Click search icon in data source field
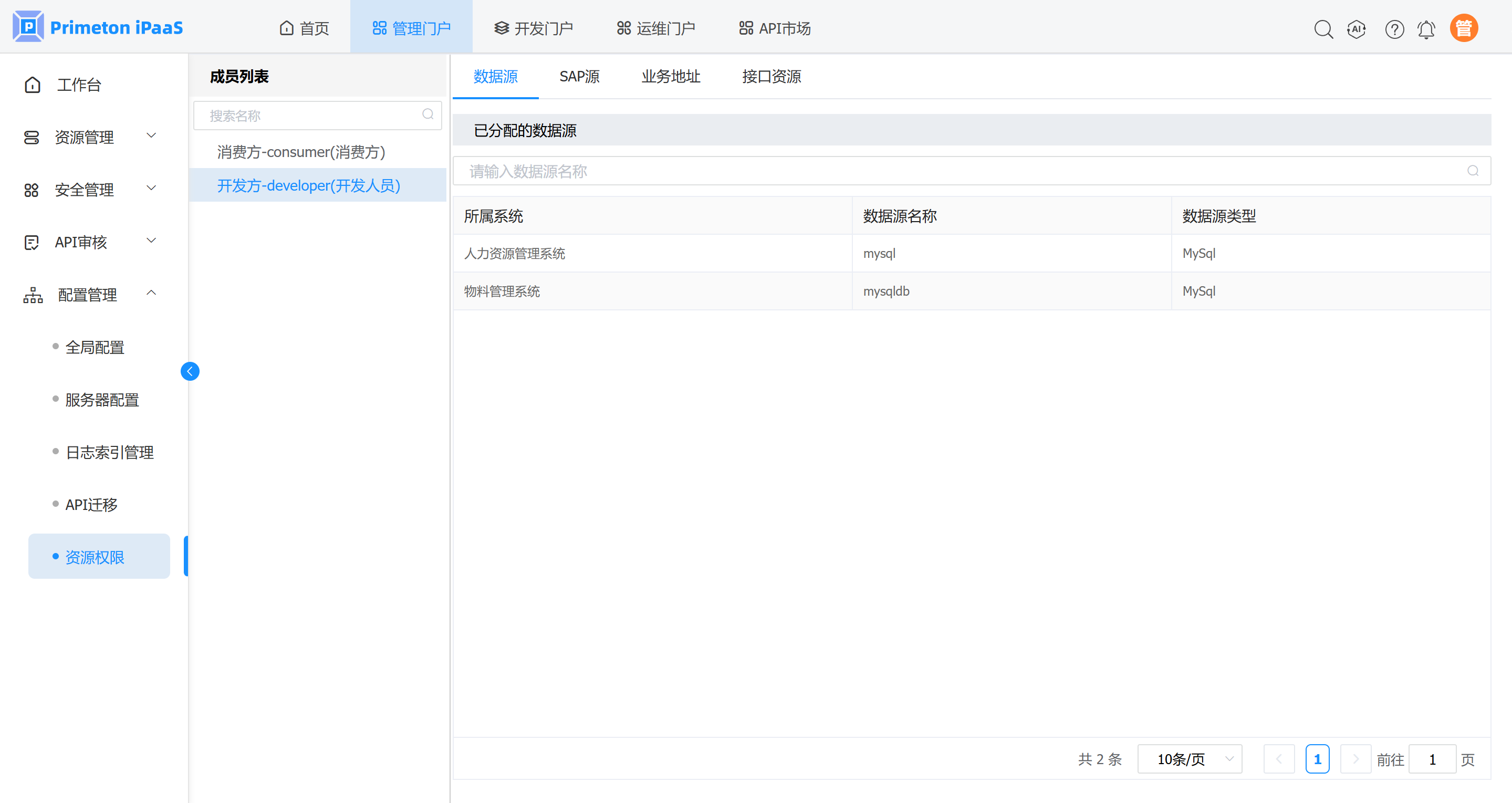Screen dimensions: 1512x803 coord(1473,171)
